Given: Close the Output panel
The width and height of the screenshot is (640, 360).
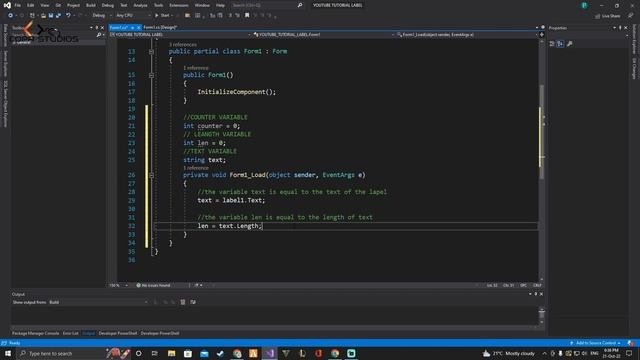Looking at the screenshot, I should pos(542,294).
